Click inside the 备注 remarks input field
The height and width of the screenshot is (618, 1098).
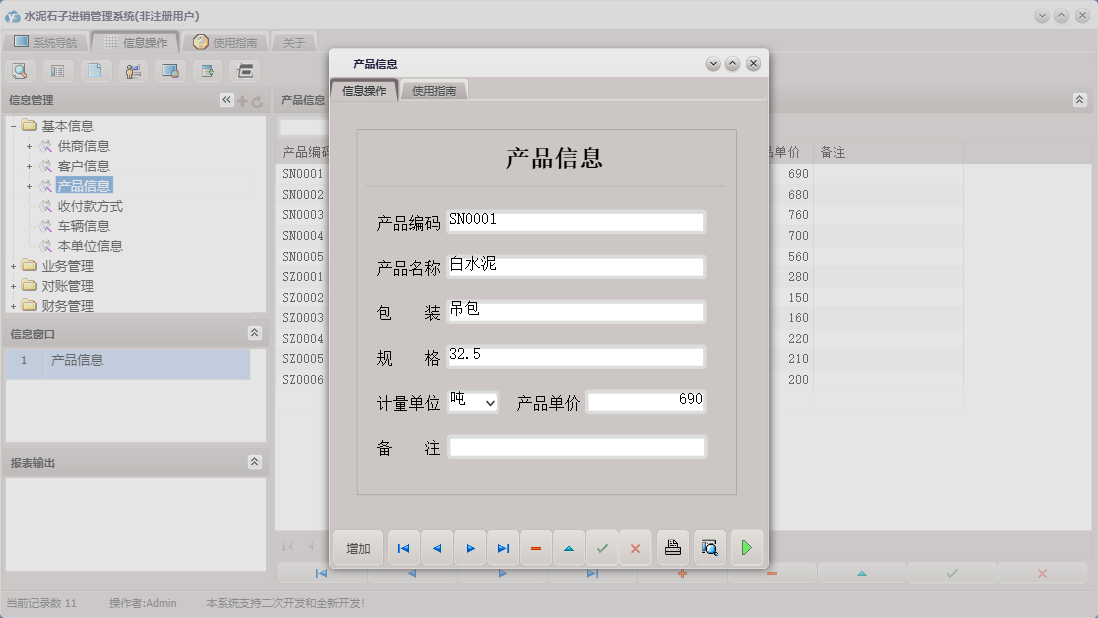pos(576,446)
